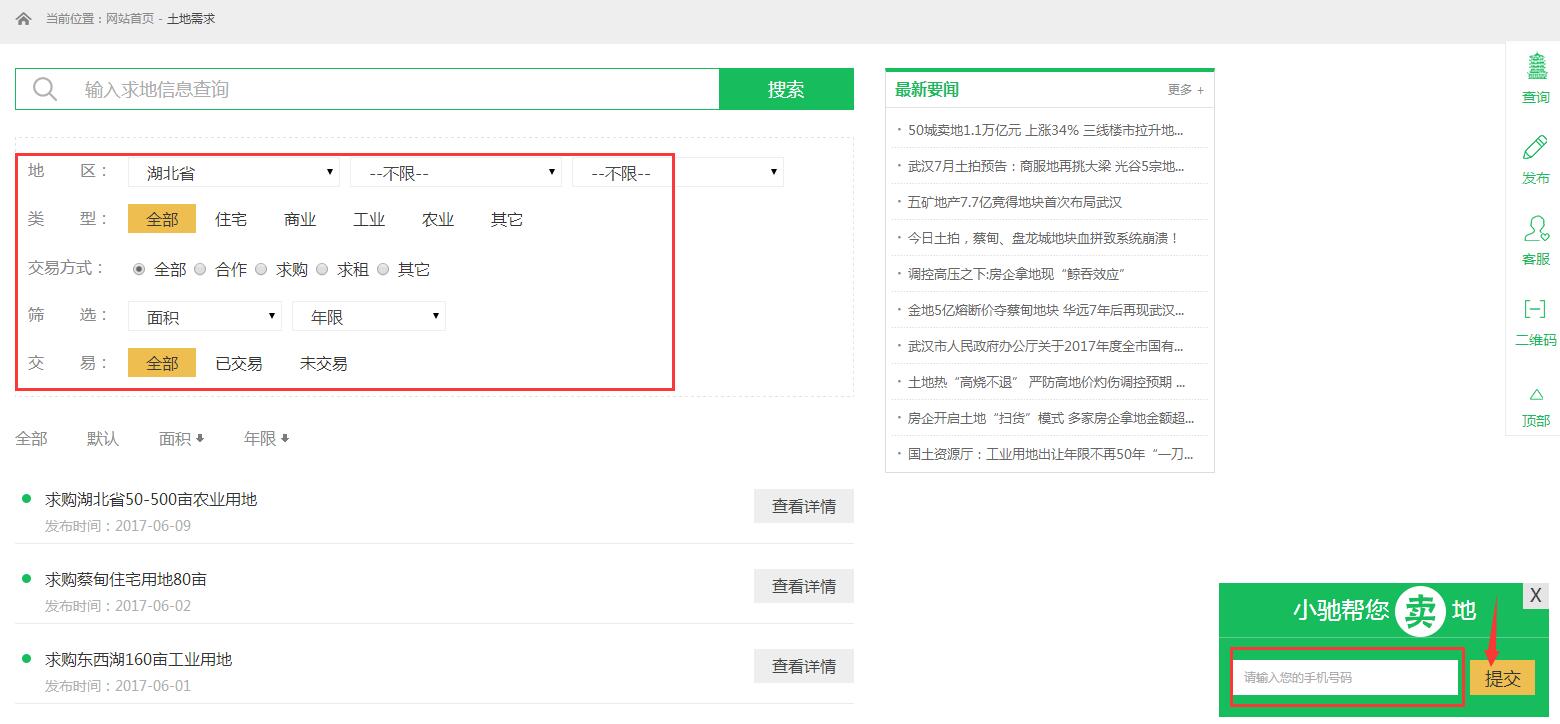Open the district dropdown at row end
The height and width of the screenshot is (724, 1560).
678,172
